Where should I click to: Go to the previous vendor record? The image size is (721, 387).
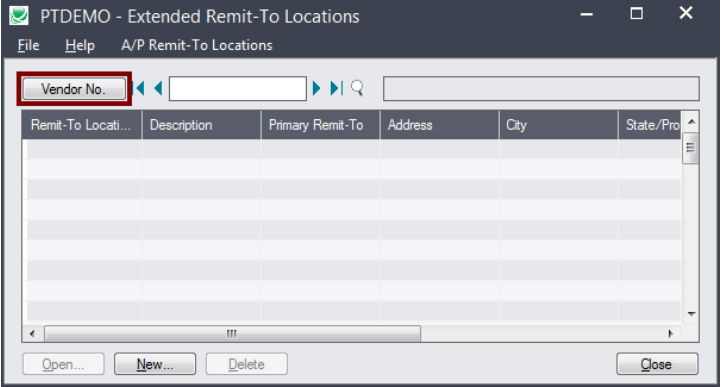[x=158, y=88]
